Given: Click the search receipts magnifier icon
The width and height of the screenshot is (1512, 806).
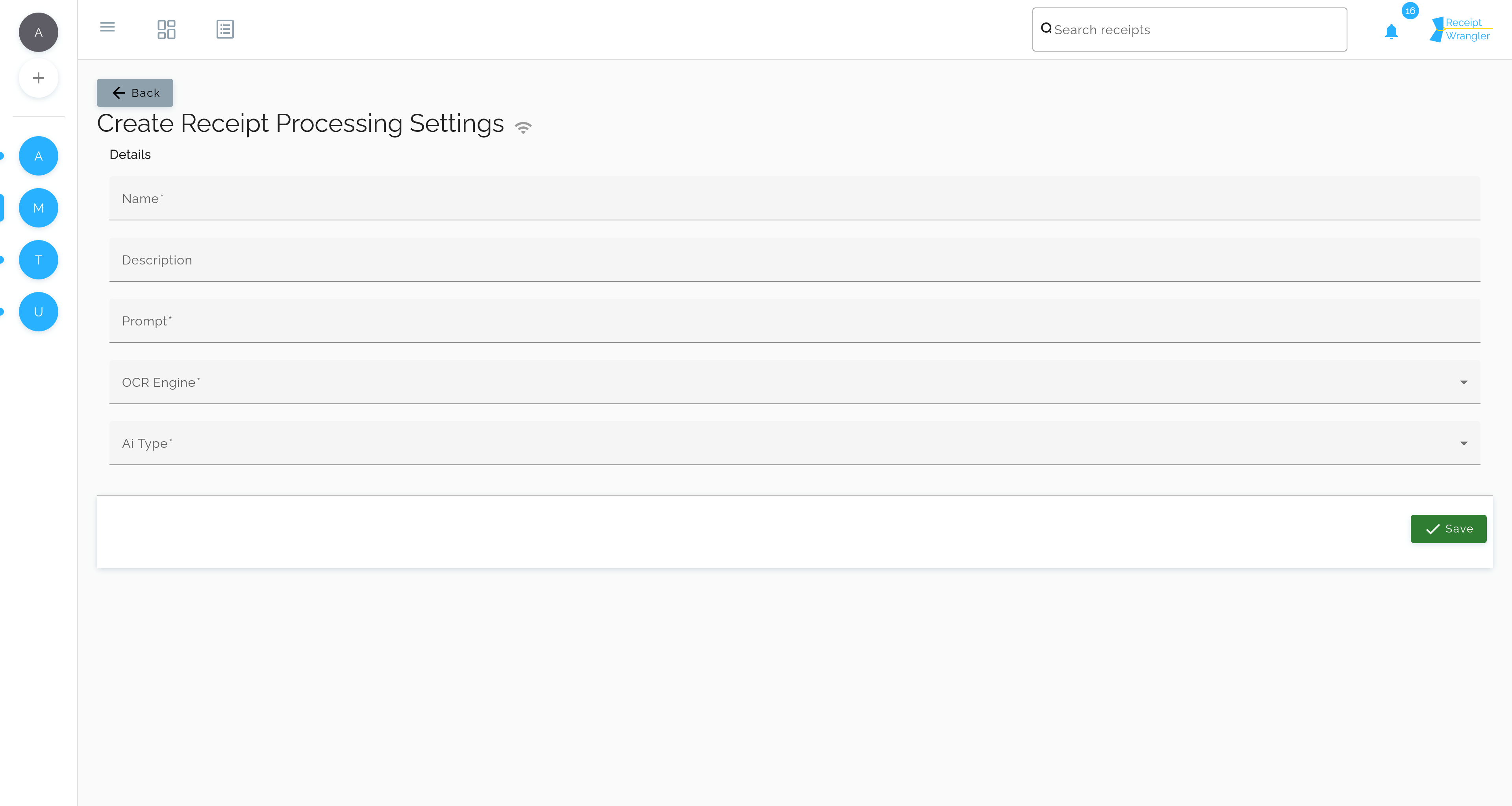Looking at the screenshot, I should [1047, 29].
